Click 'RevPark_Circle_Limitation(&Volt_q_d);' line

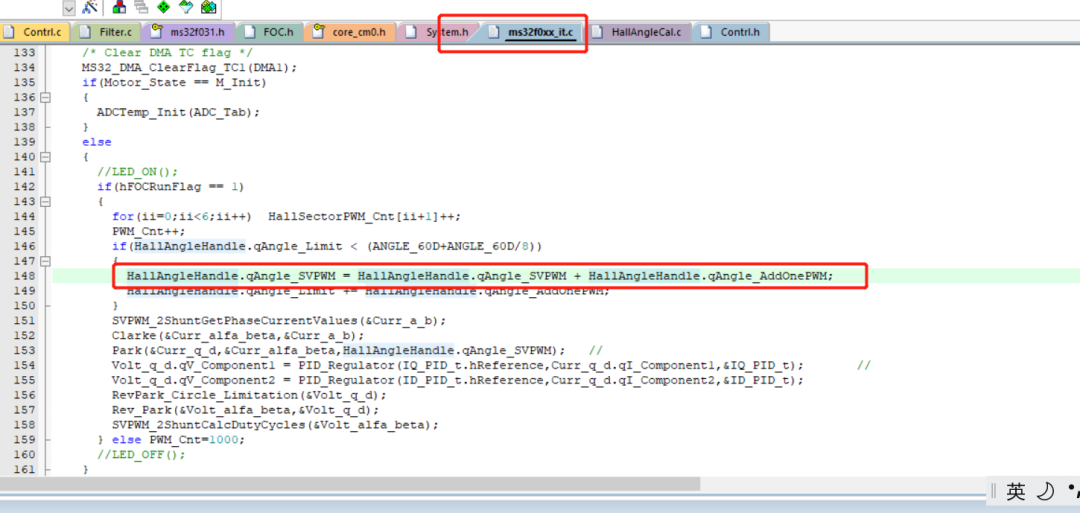point(249,395)
